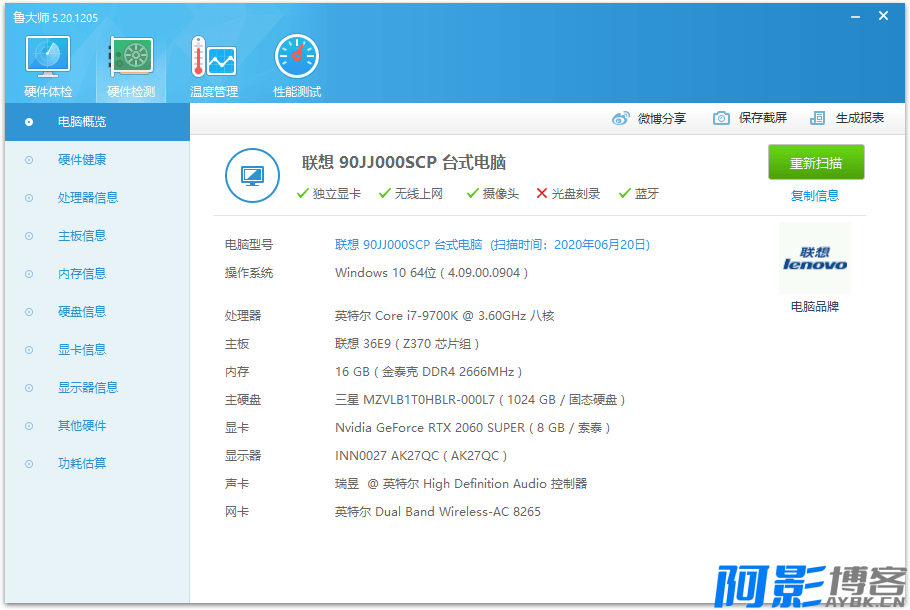910x610 pixels.
Task: Click the 复制信息 copy info link
Action: coord(815,196)
